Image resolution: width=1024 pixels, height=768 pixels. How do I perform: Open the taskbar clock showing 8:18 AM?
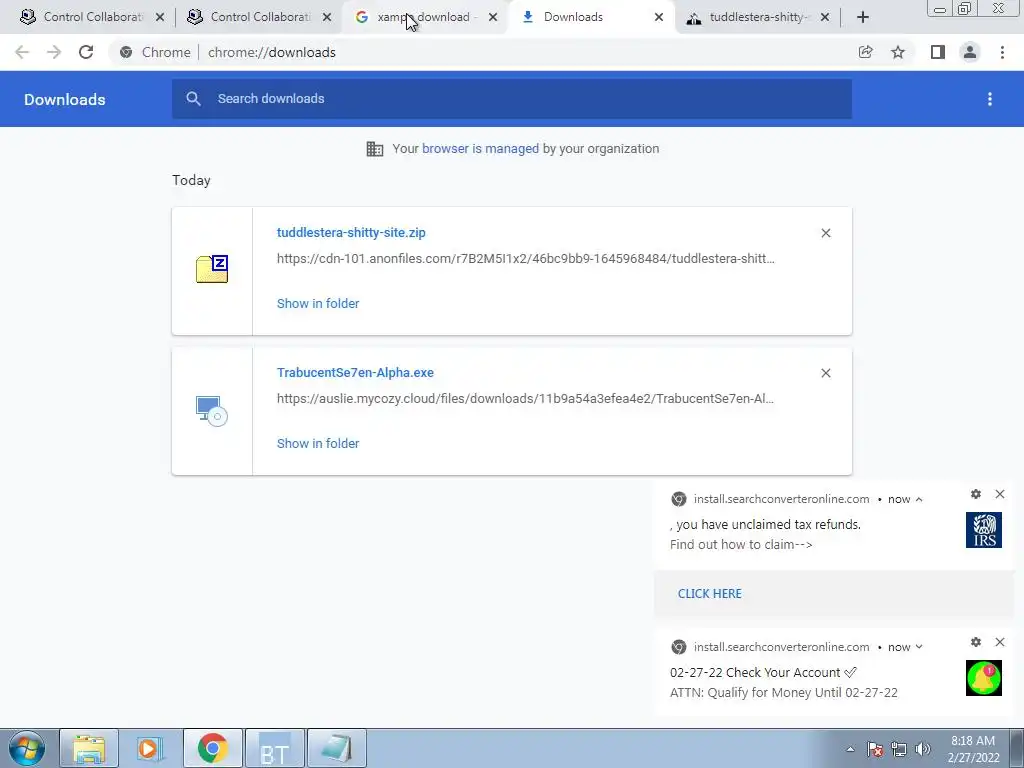[973, 749]
